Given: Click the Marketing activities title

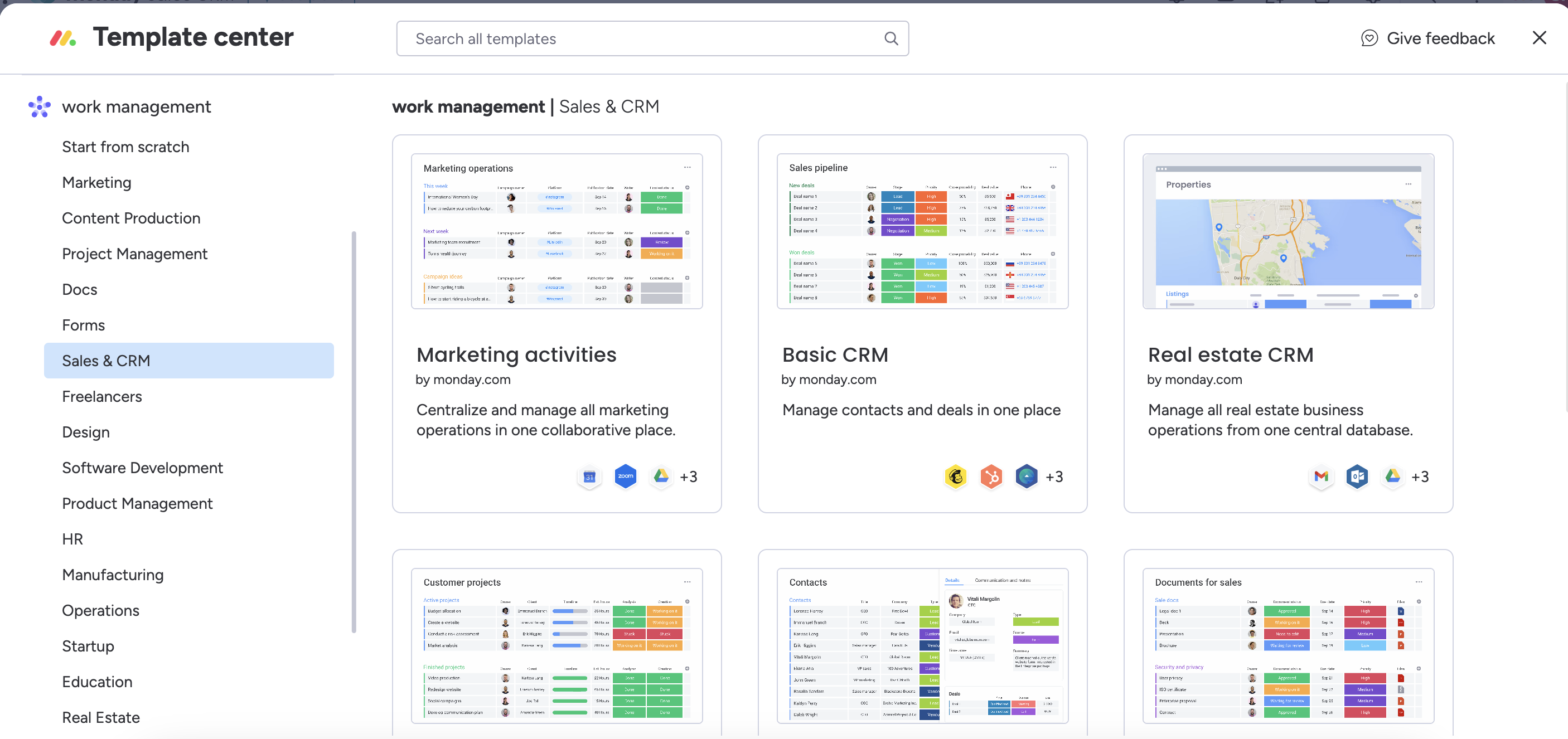Looking at the screenshot, I should point(516,354).
